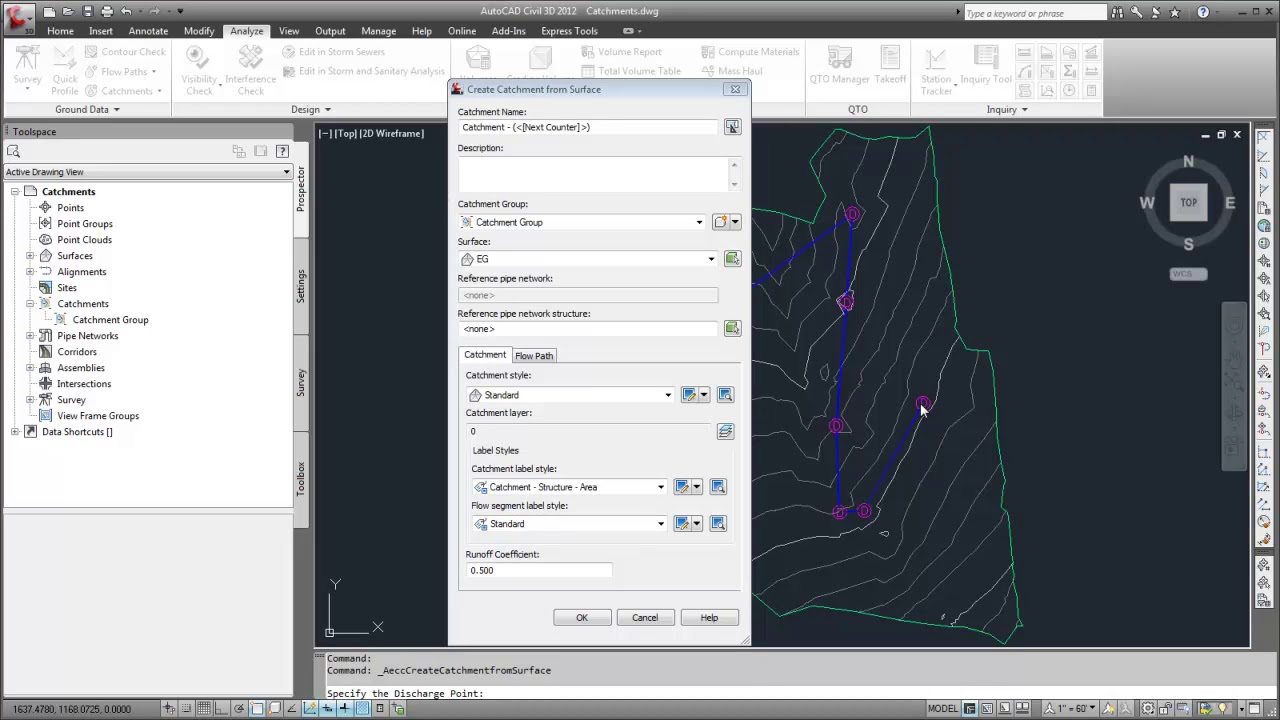Click the catchment layer selection icon
The height and width of the screenshot is (720, 1280).
(x=725, y=431)
